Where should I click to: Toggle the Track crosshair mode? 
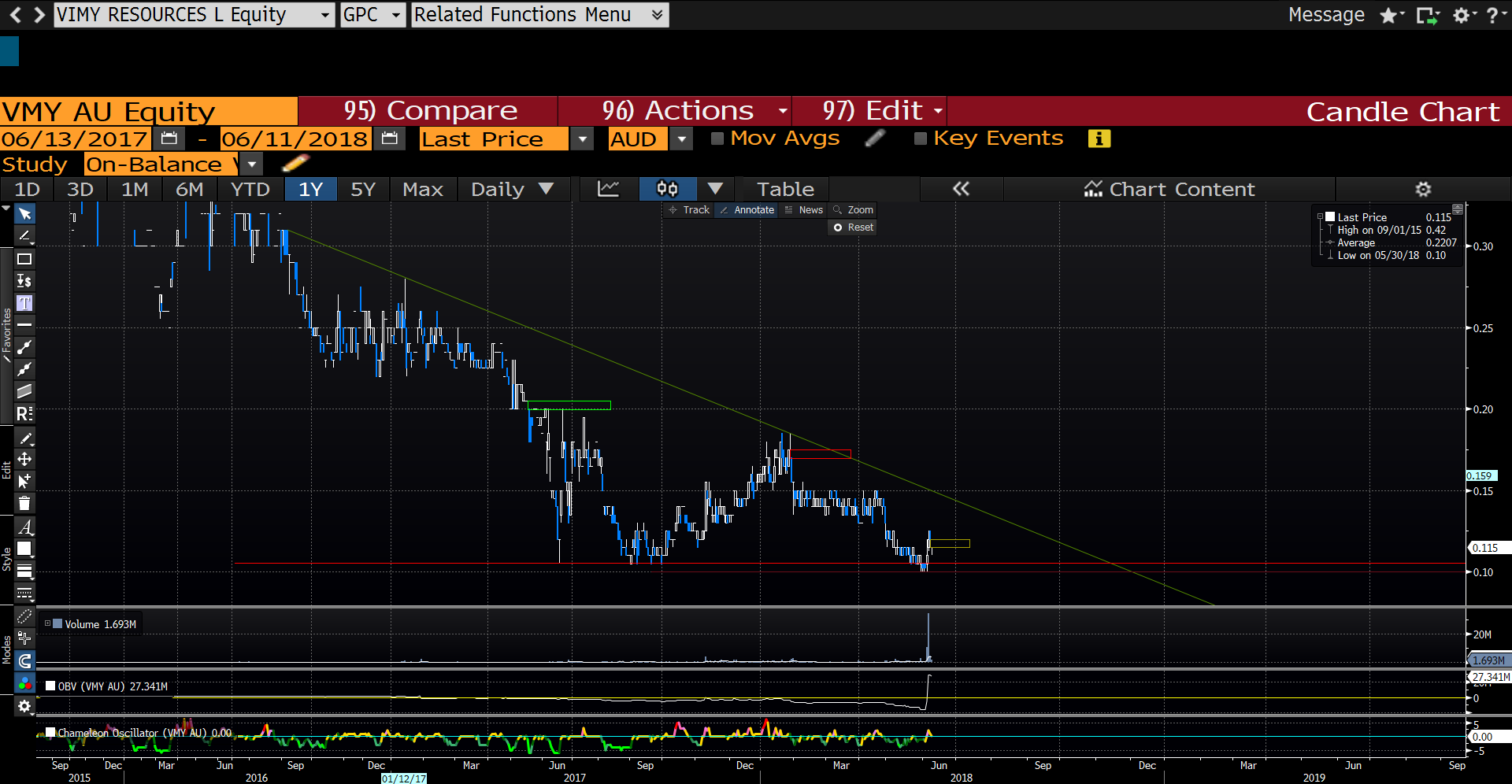(x=690, y=210)
